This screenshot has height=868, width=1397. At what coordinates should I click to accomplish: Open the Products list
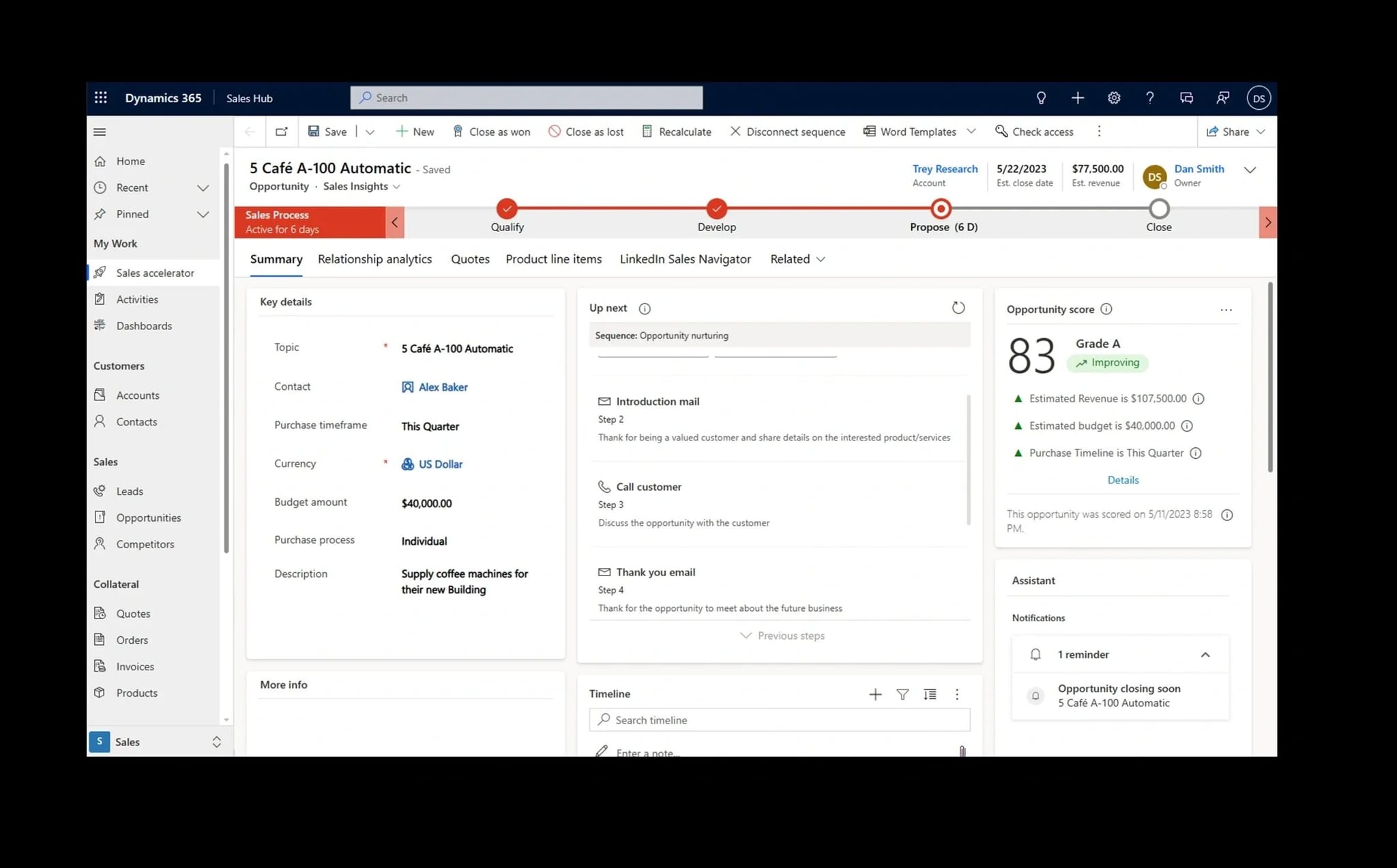pyautogui.click(x=136, y=692)
